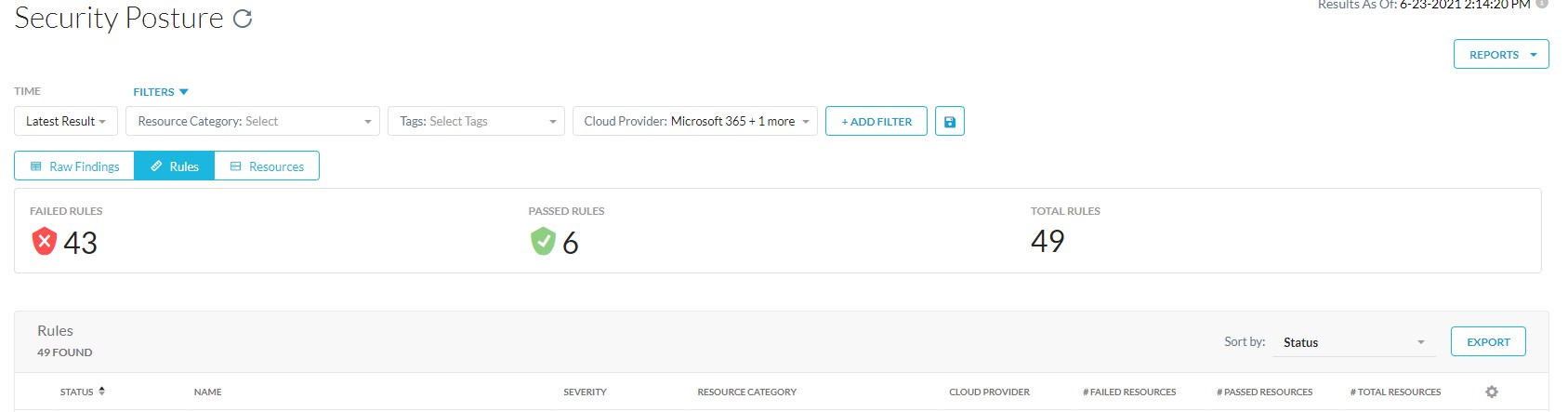Image resolution: width=1568 pixels, height=412 pixels.
Task: Open the Latest Result time dropdown
Action: pyautogui.click(x=66, y=122)
